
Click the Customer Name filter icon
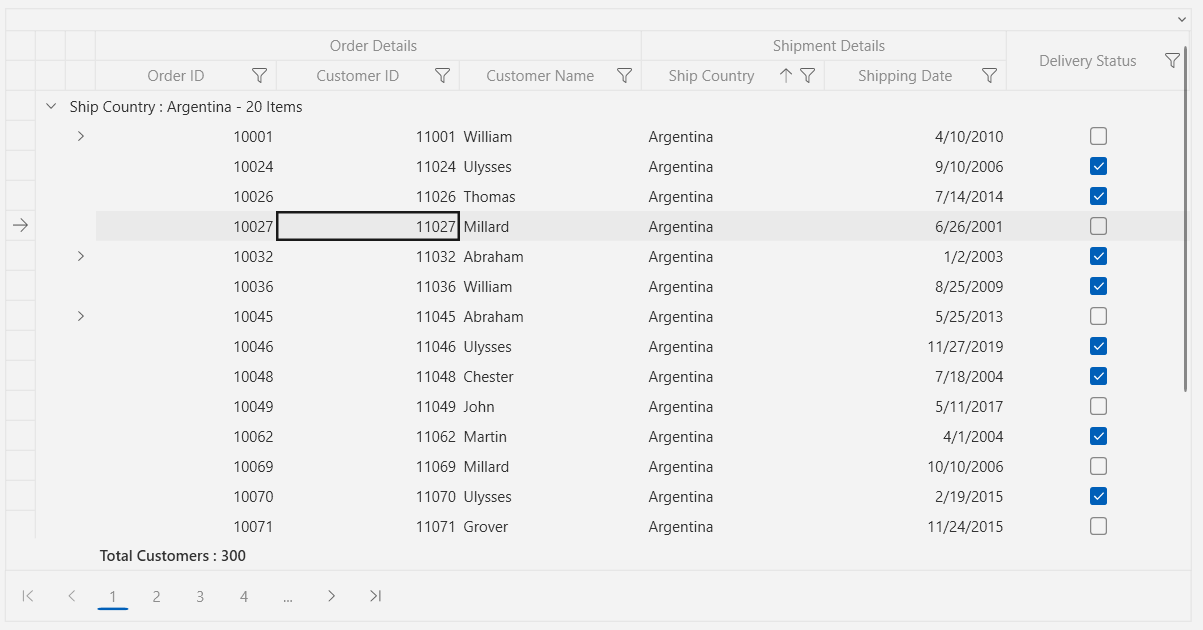(625, 75)
